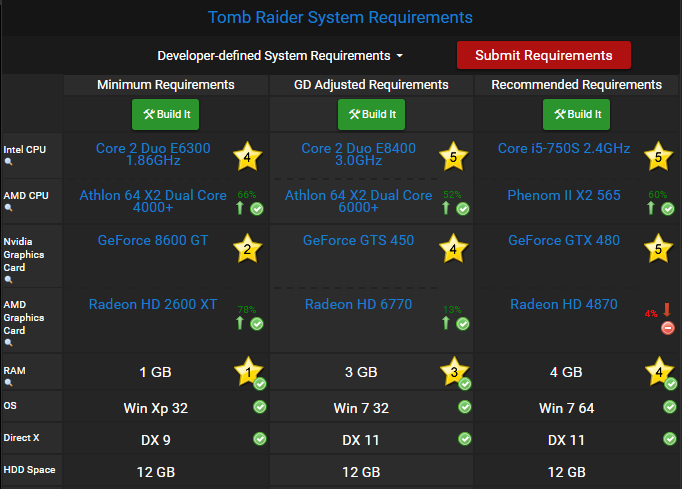
Task: Click the 4-star rating beside 4 GB RAM
Action: tap(659, 372)
